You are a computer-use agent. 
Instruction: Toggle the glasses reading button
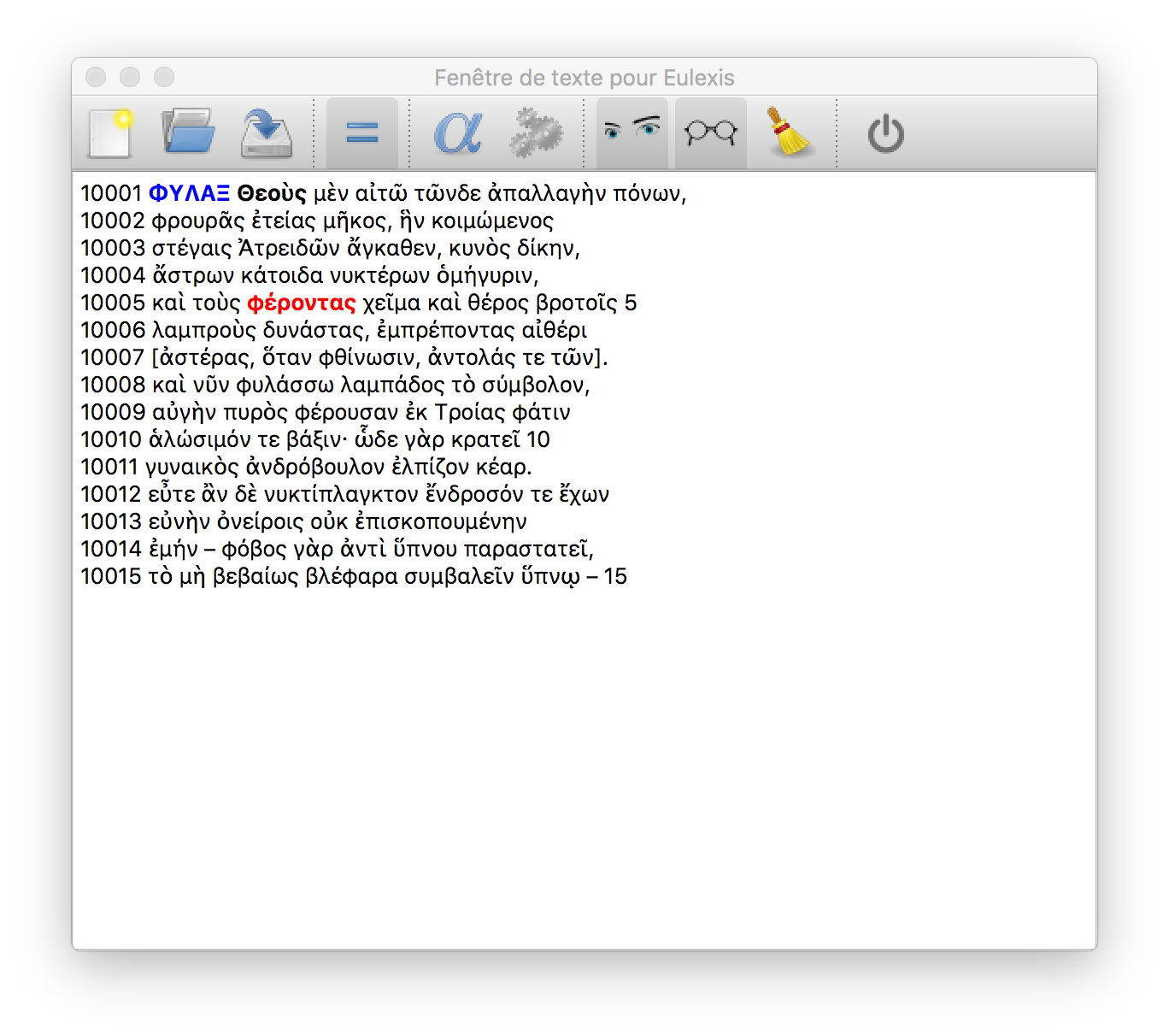point(711,132)
